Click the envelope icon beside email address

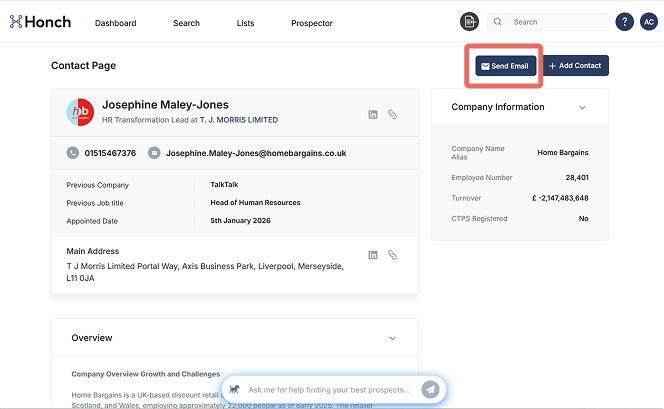154,153
